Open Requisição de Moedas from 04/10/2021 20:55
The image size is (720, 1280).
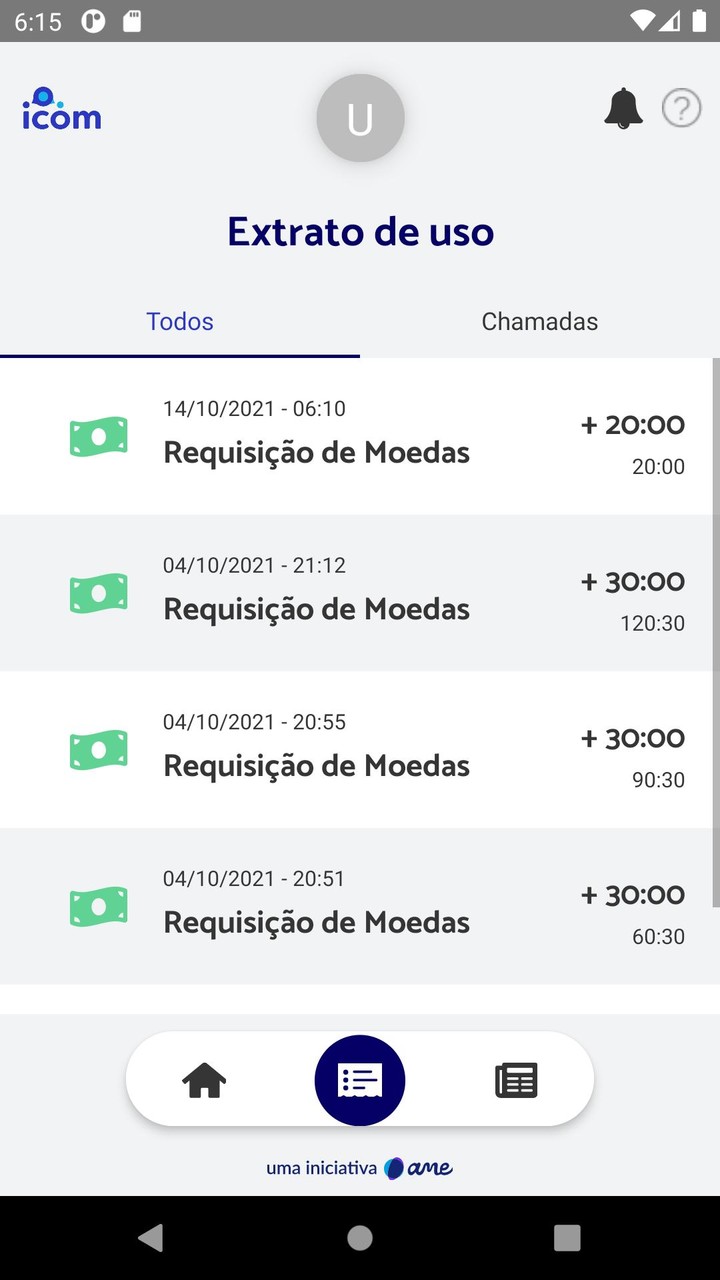click(316, 766)
